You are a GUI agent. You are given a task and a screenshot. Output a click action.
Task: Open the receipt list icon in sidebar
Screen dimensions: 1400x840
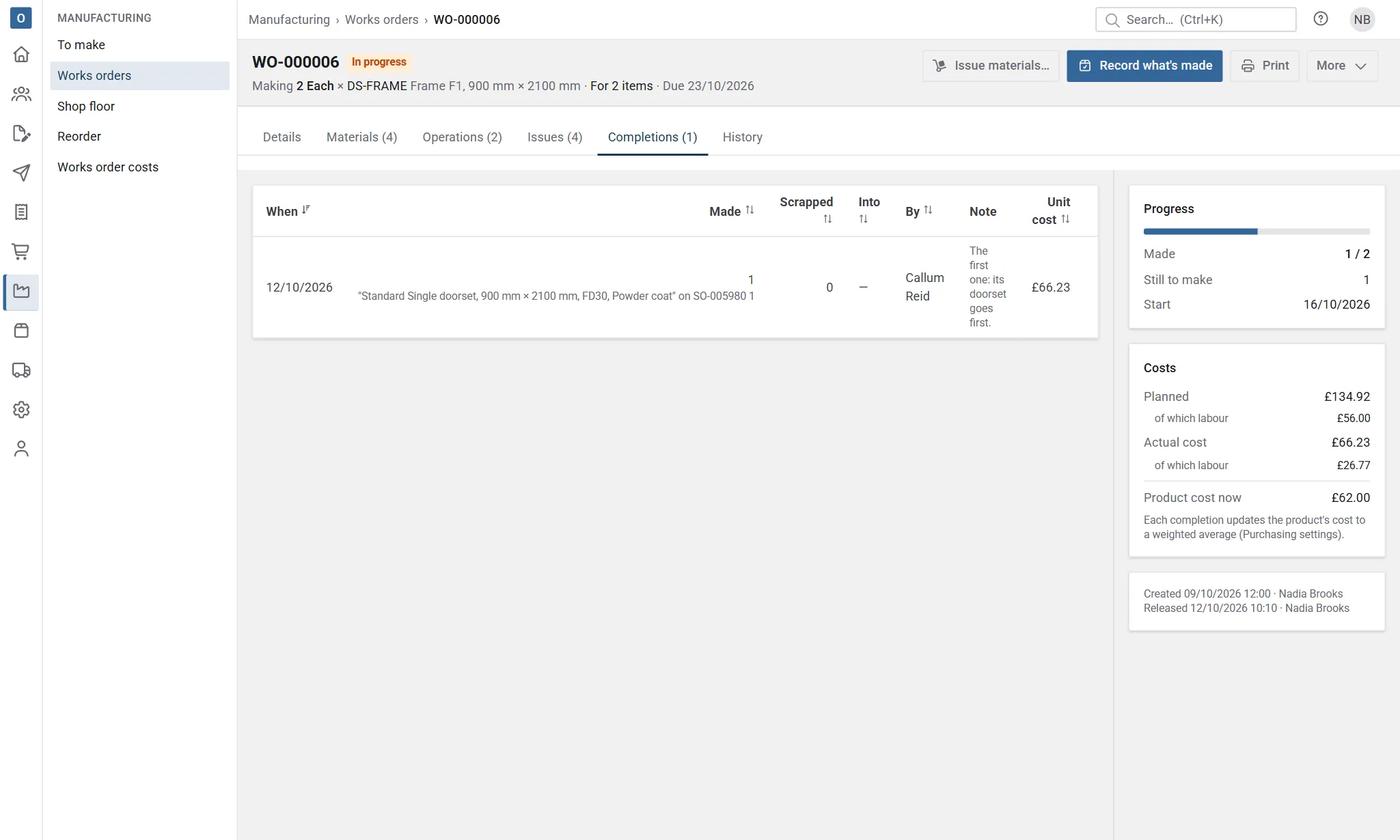click(21, 212)
